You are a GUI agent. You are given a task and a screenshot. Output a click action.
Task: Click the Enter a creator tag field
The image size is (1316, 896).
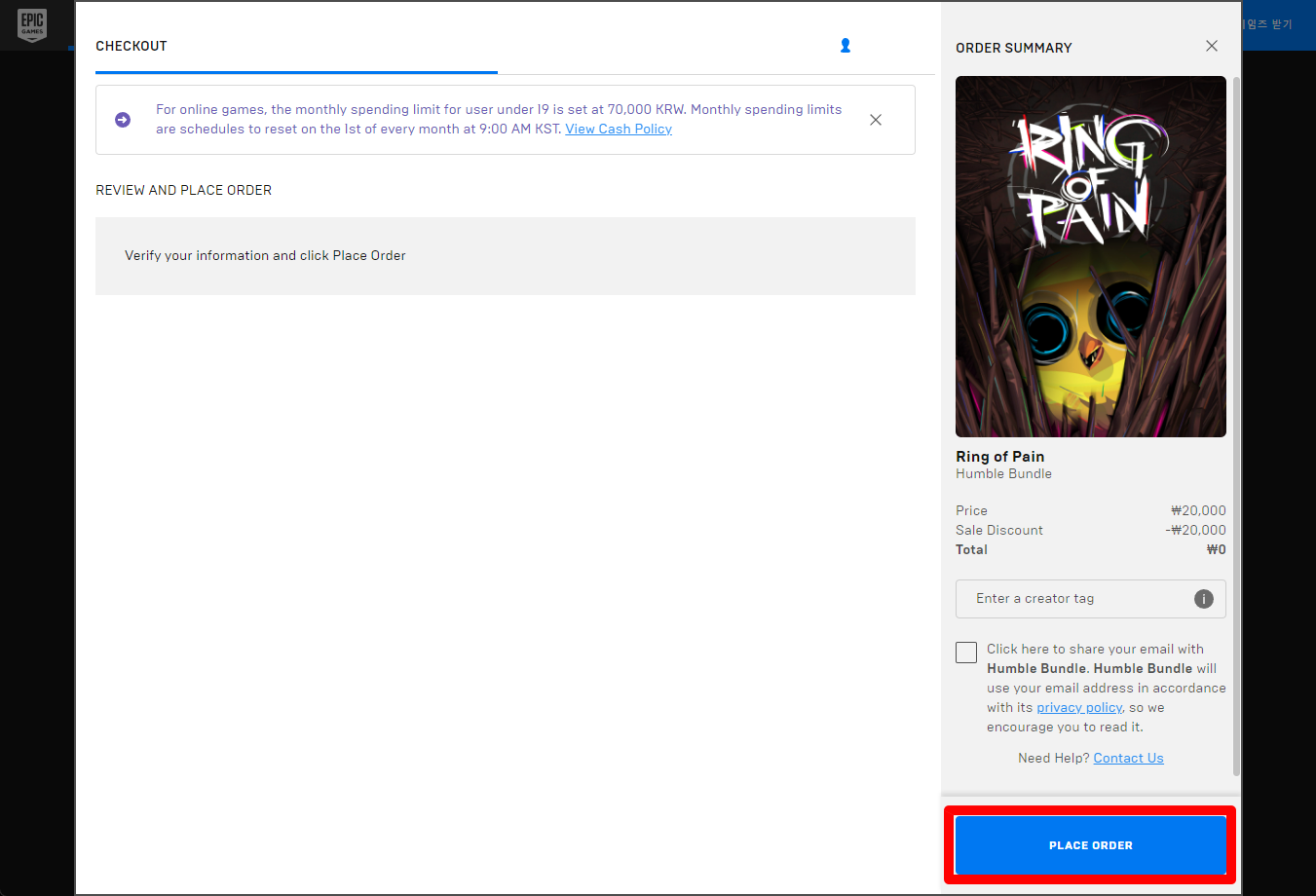1091,599
